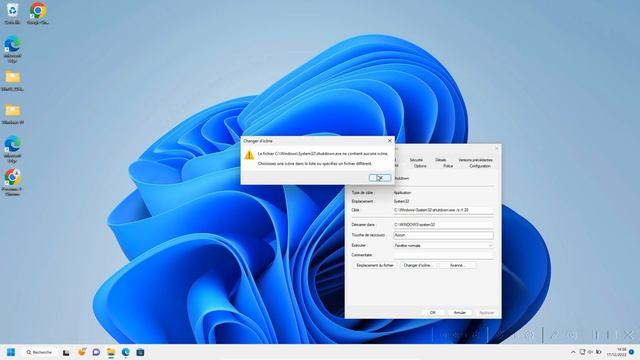Open the first yellow folder on desktop
Image resolution: width=640 pixels, height=360 pixels.
coord(12,80)
